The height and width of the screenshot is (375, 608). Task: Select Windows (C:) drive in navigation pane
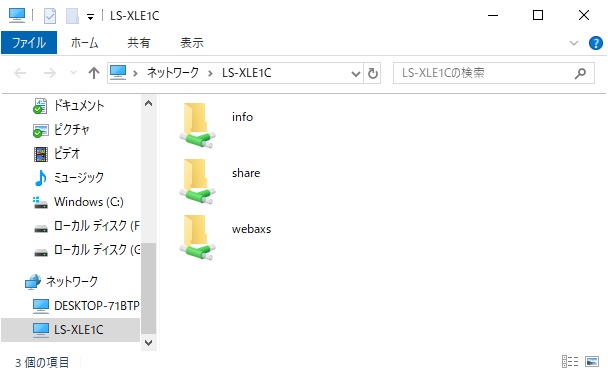(x=89, y=202)
